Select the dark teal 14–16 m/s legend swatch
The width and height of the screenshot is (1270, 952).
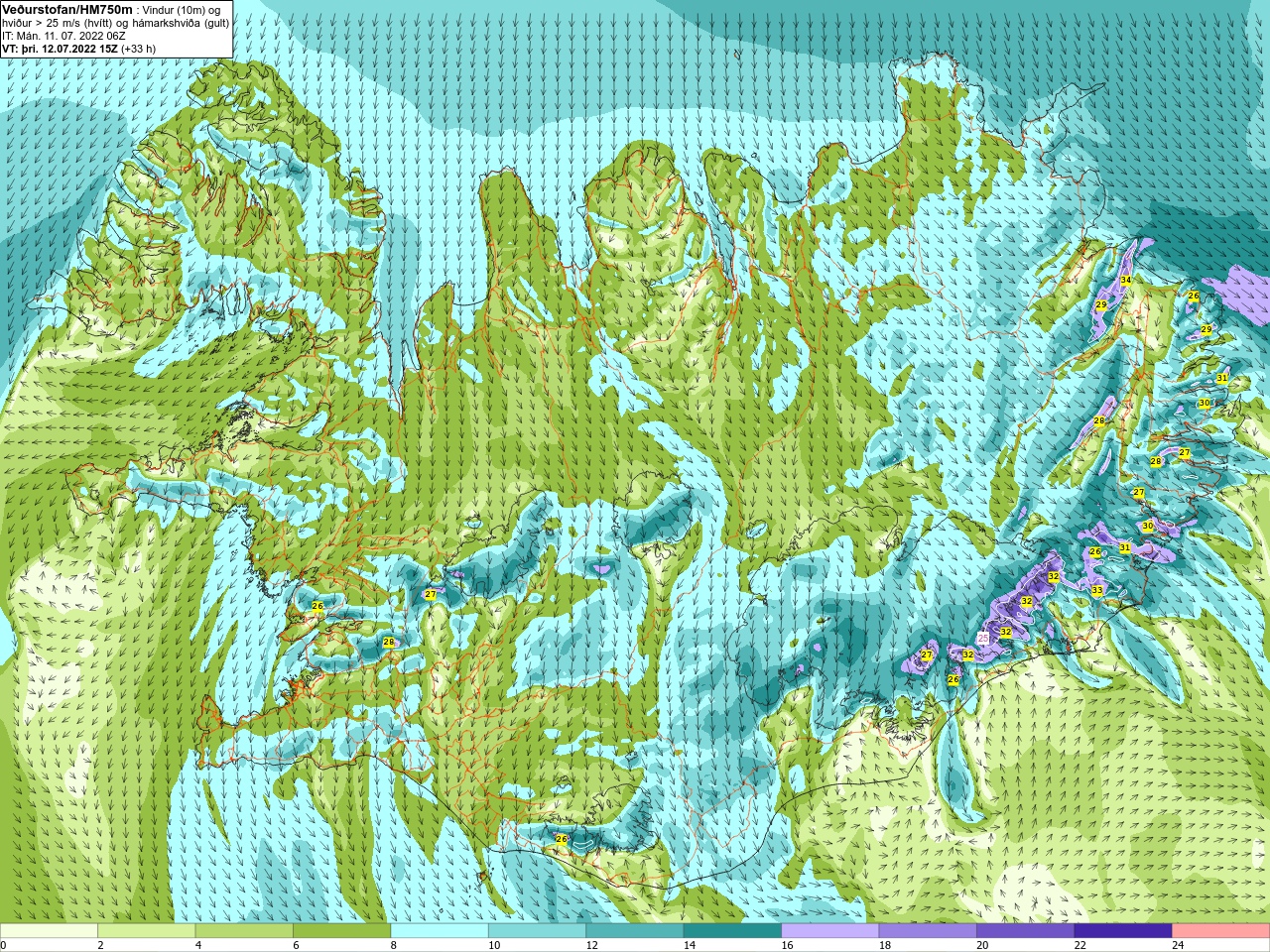click(732, 931)
